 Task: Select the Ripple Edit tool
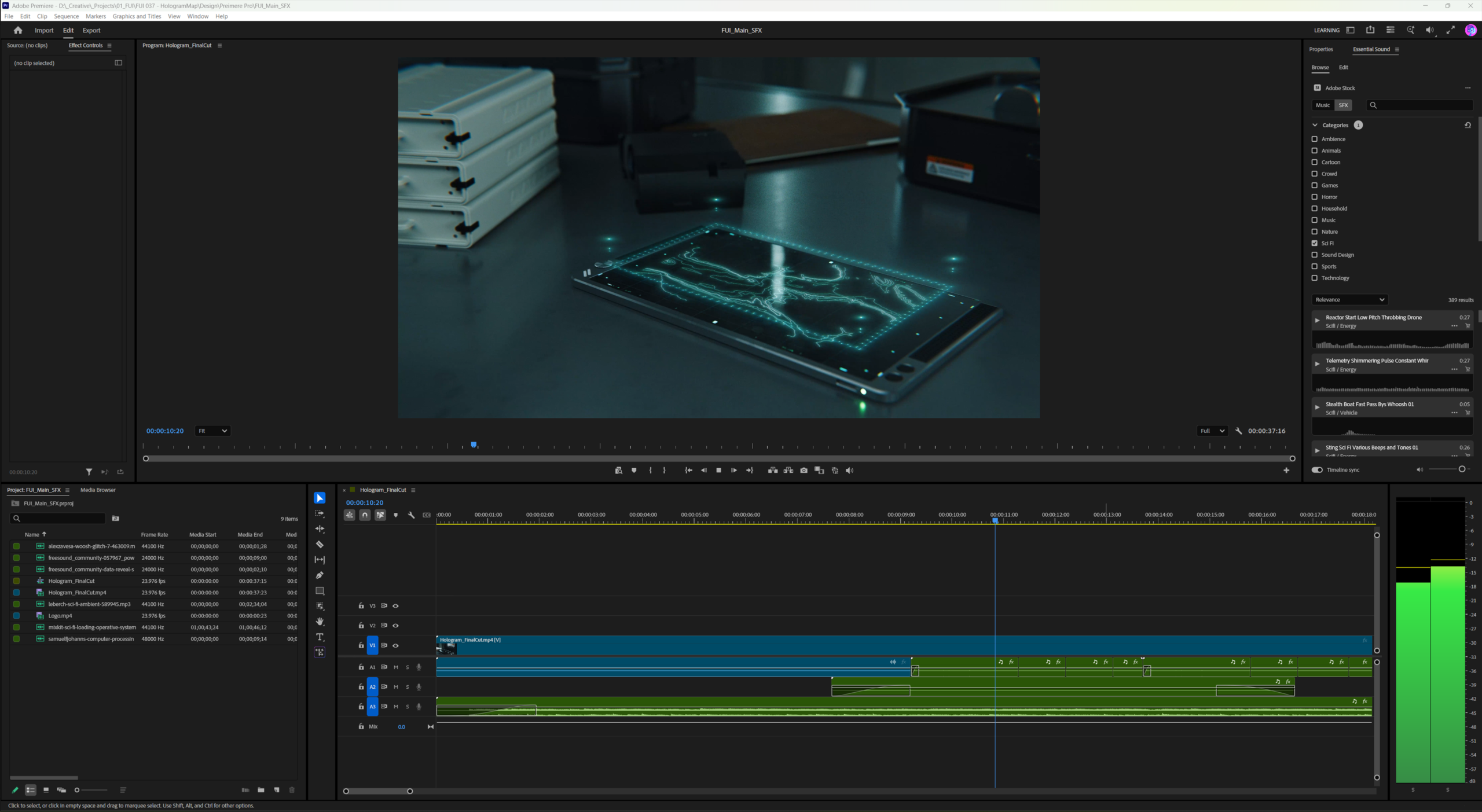320,529
